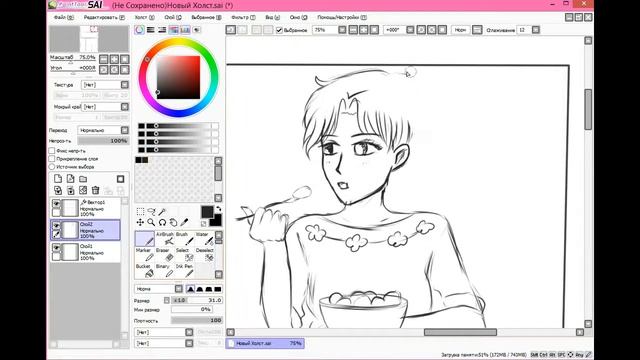Select Источник выбора radio option
The image size is (640, 360).
(52, 167)
